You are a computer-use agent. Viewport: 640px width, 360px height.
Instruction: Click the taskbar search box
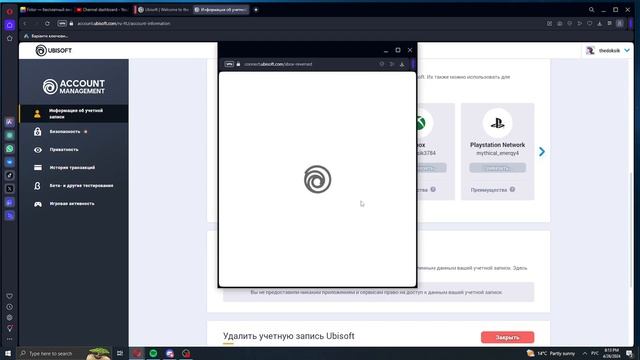coord(64,353)
